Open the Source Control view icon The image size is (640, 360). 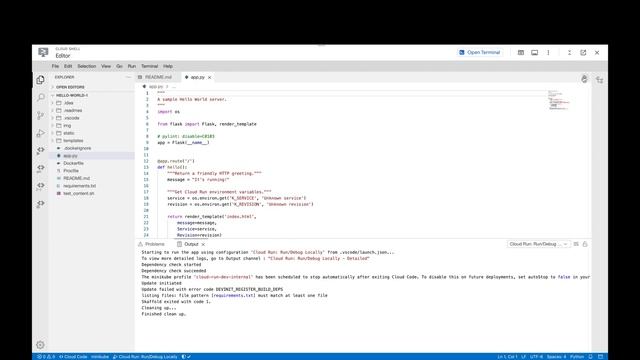point(40,116)
